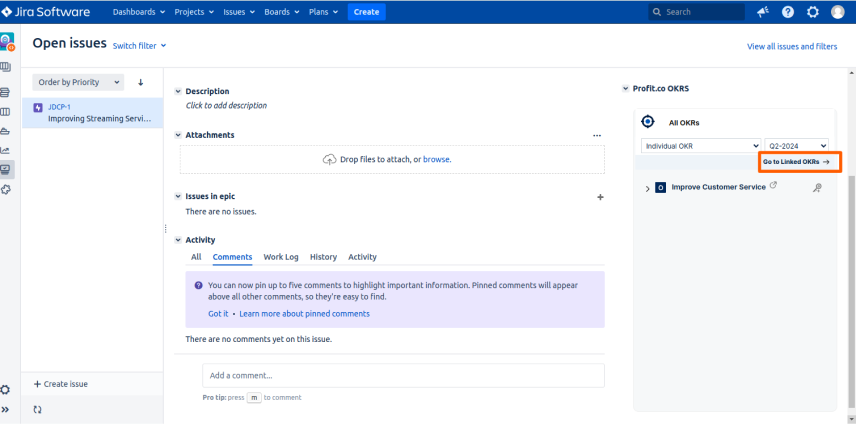This screenshot has width=856, height=424.
Task: Open the Releases ship icon in sidebar
Action: pyautogui.click(x=5, y=131)
